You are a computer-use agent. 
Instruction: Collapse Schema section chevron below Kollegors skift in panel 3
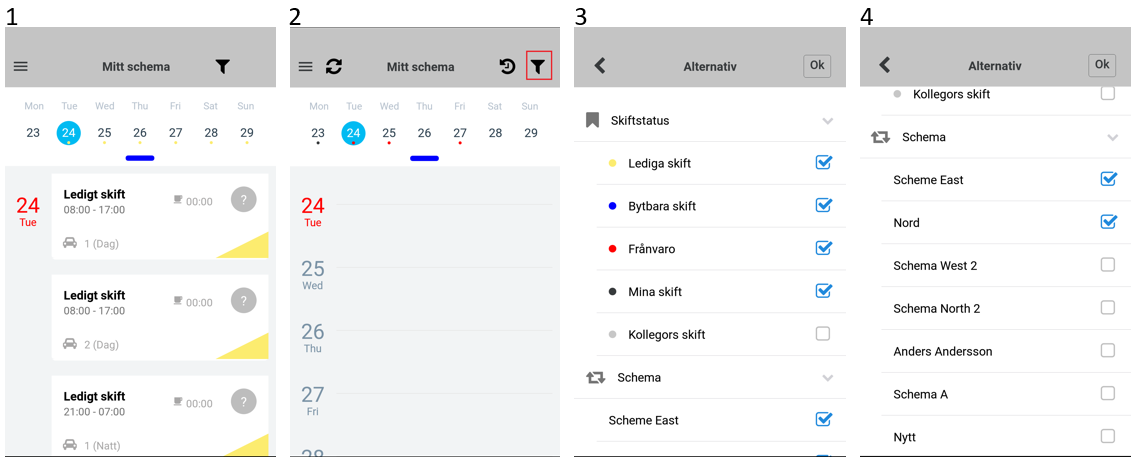click(x=827, y=378)
